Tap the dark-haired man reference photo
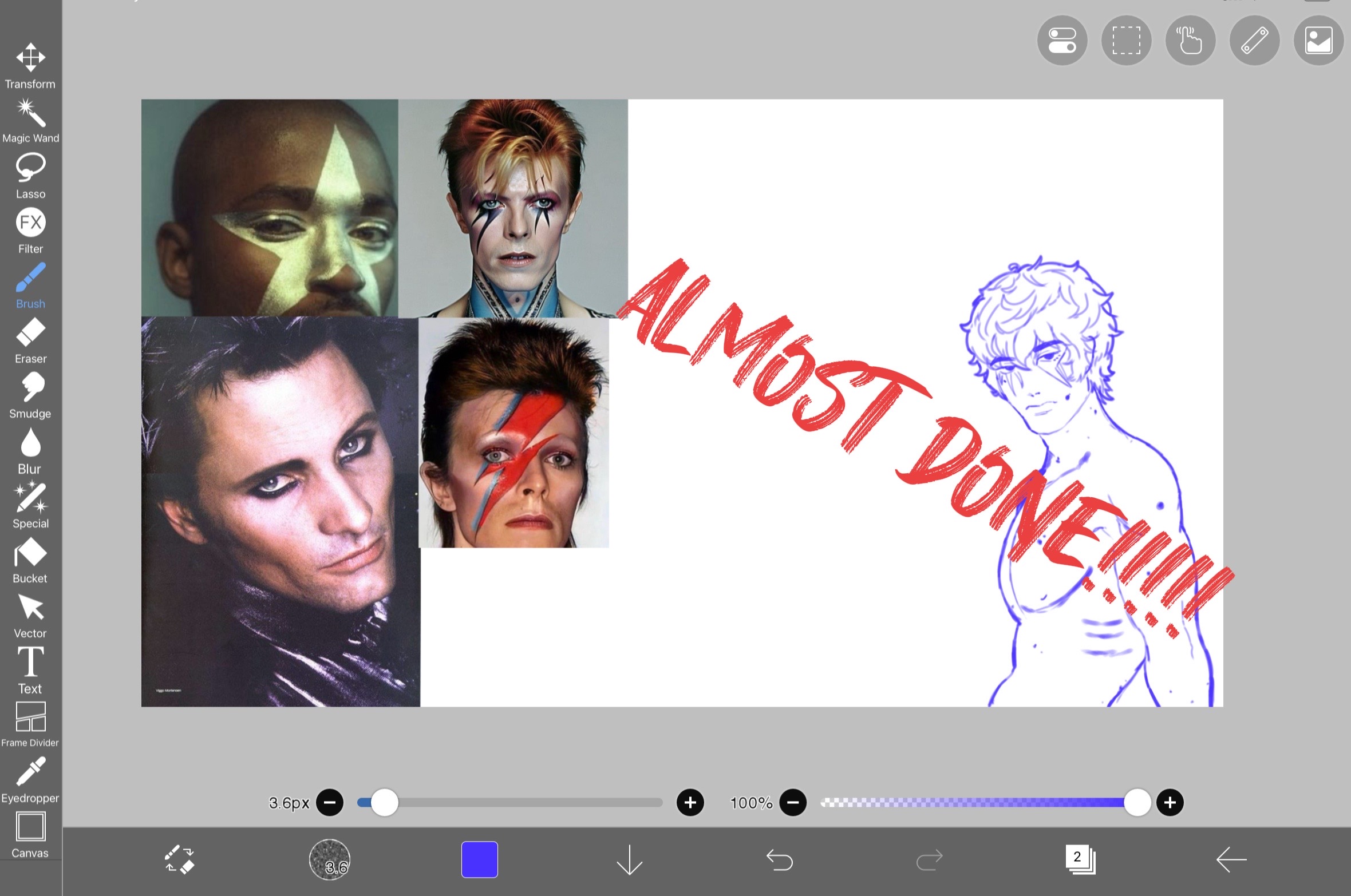This screenshot has height=896, width=1351. point(281,512)
